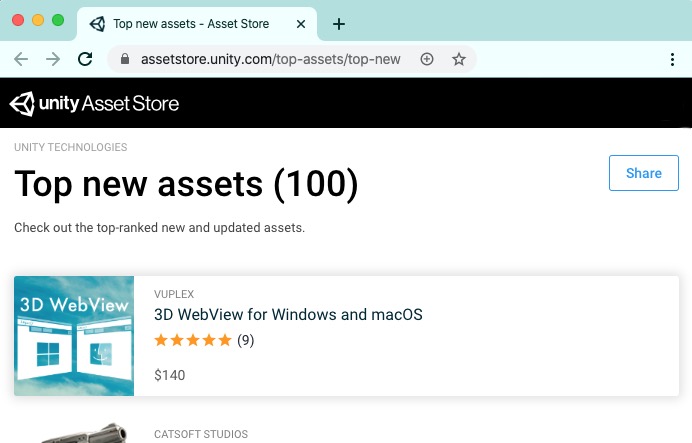
Task: Click the yellow macOS minimize button
Action: [x=38, y=20]
